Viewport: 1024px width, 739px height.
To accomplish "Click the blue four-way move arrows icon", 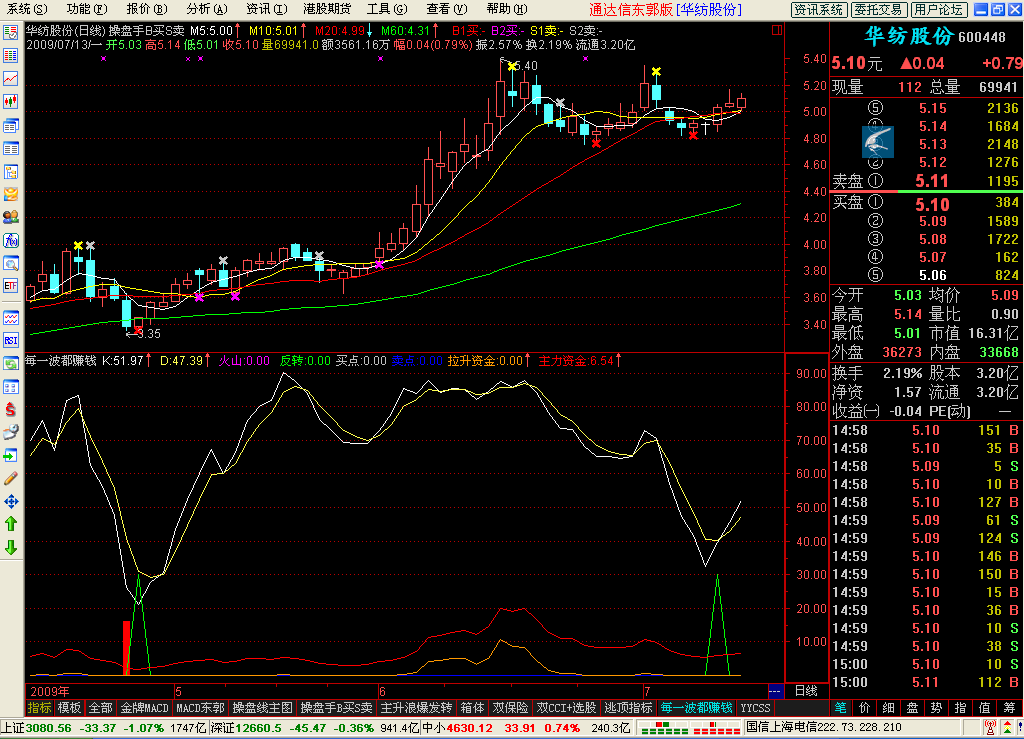I will click(x=10, y=501).
